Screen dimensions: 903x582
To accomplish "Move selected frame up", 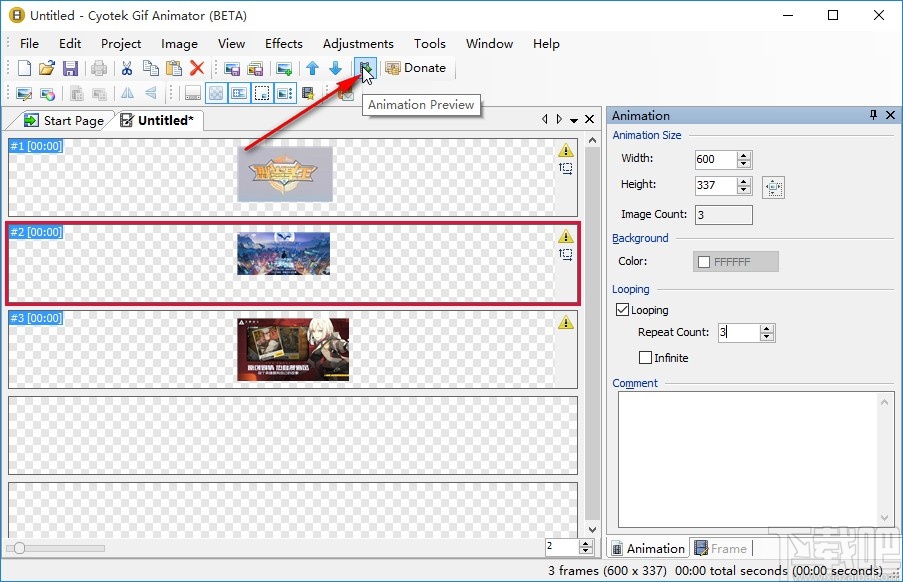I will [x=313, y=69].
